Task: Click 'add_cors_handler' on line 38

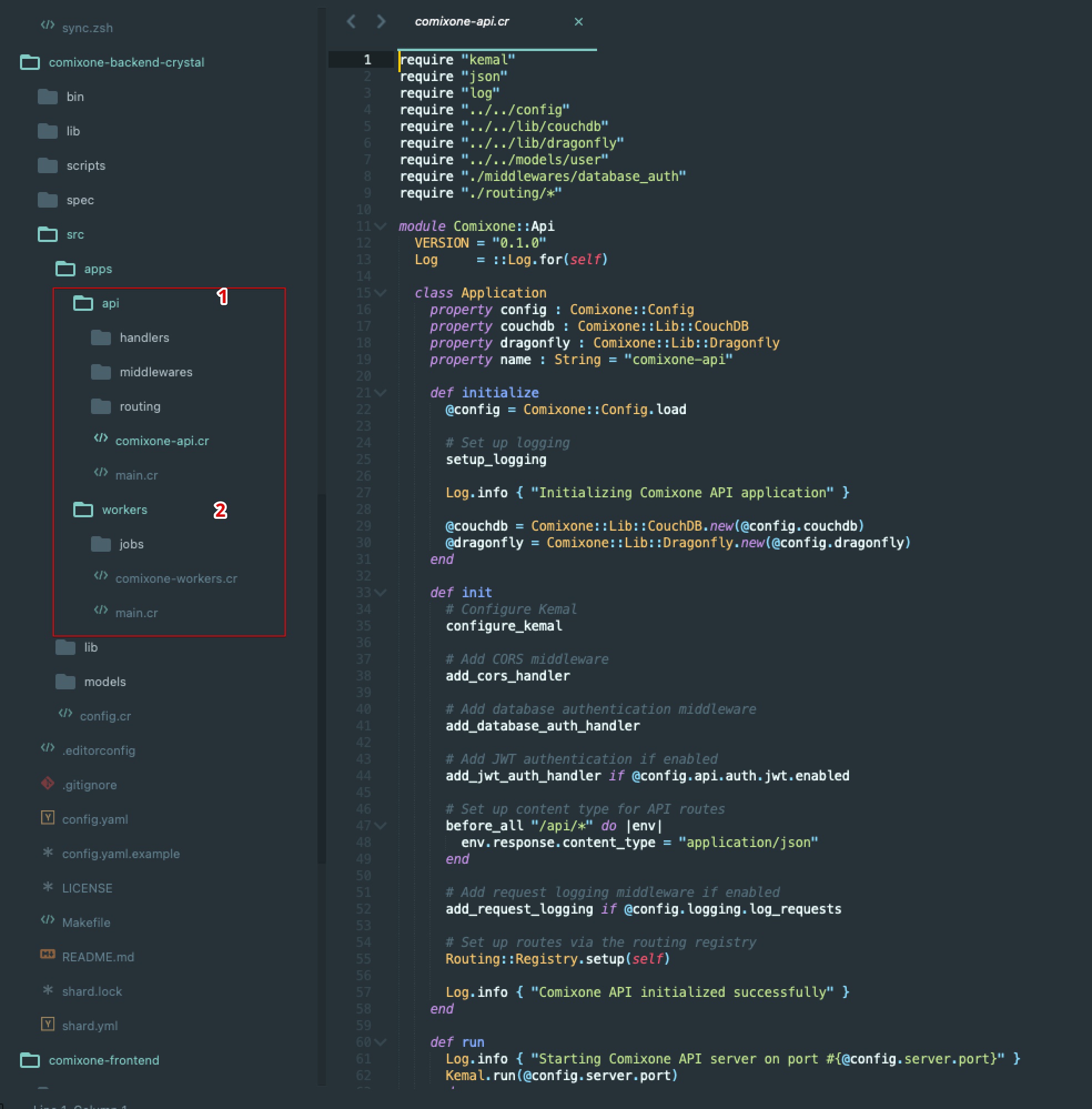Action: click(x=508, y=676)
